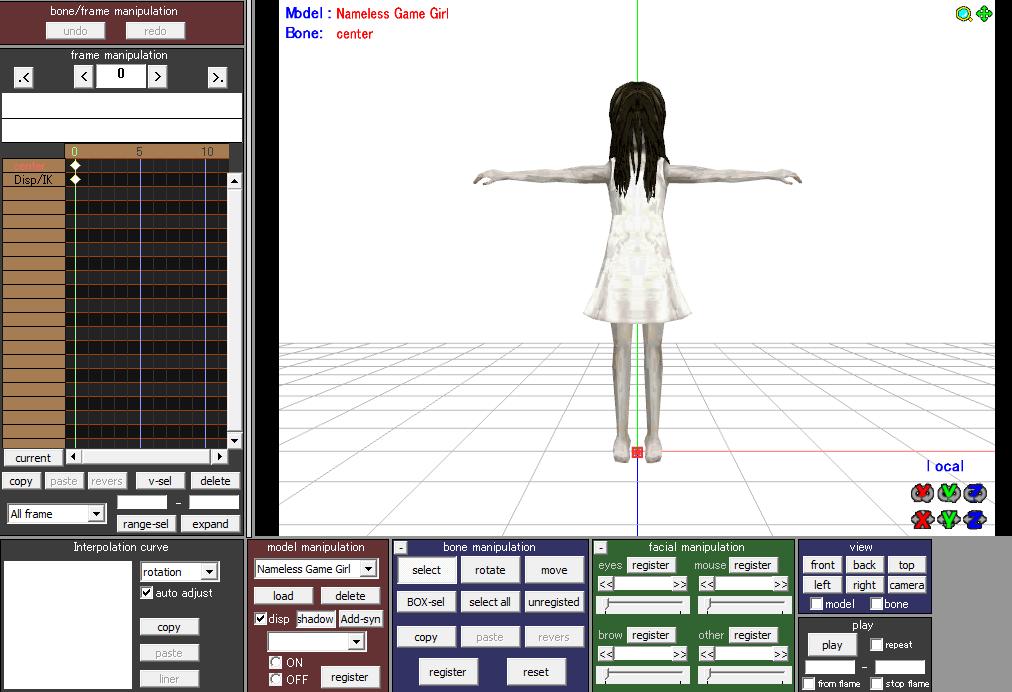Switch to the front view

coord(821,564)
